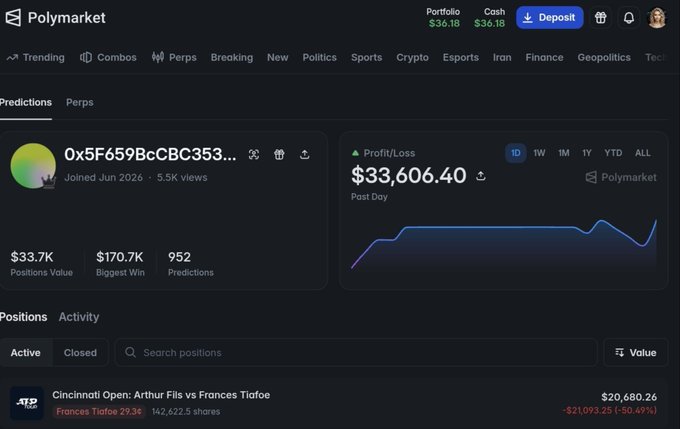Click the share icon beside wallet address

[x=305, y=154]
